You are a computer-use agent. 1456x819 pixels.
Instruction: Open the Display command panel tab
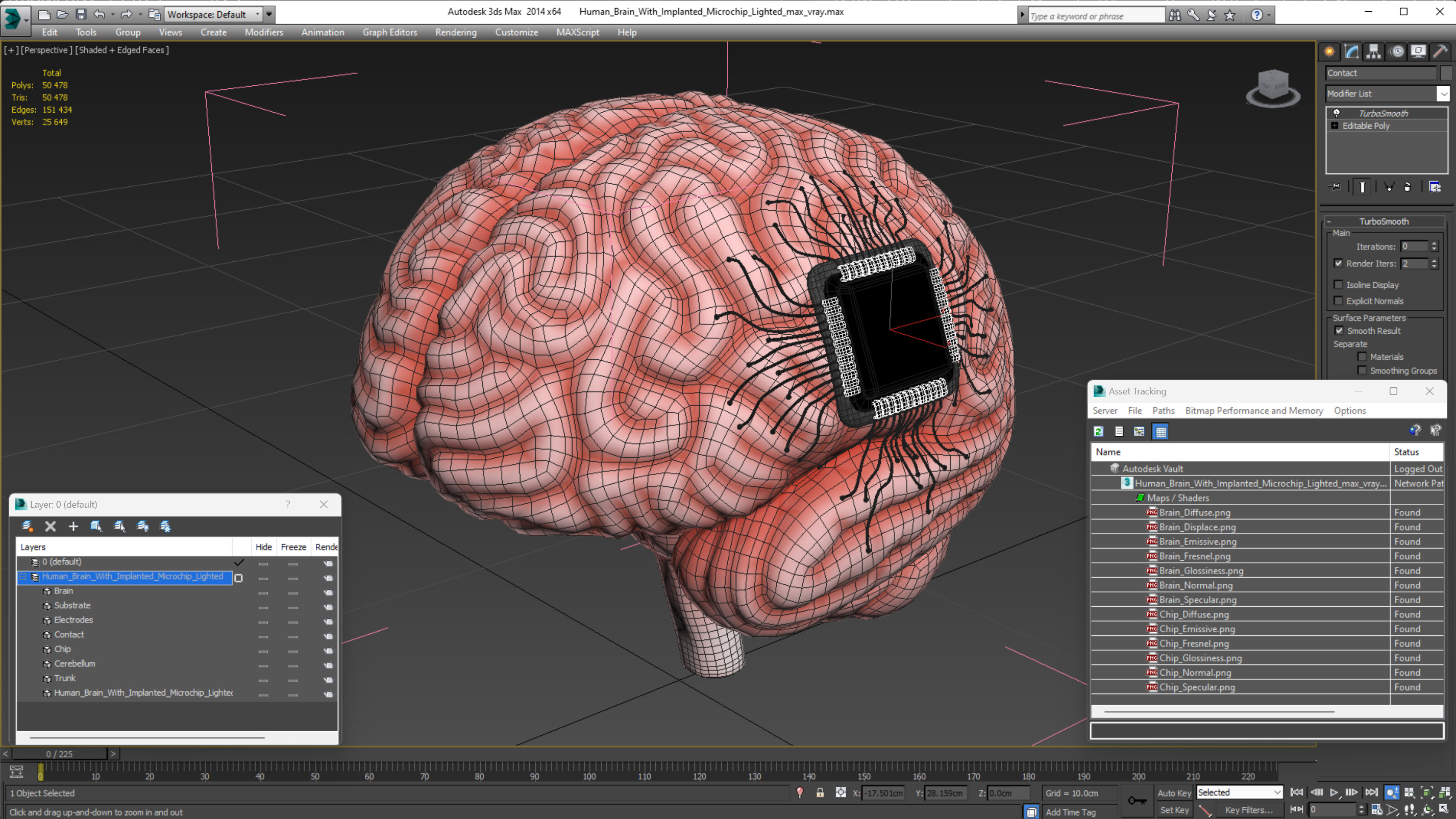(1418, 52)
